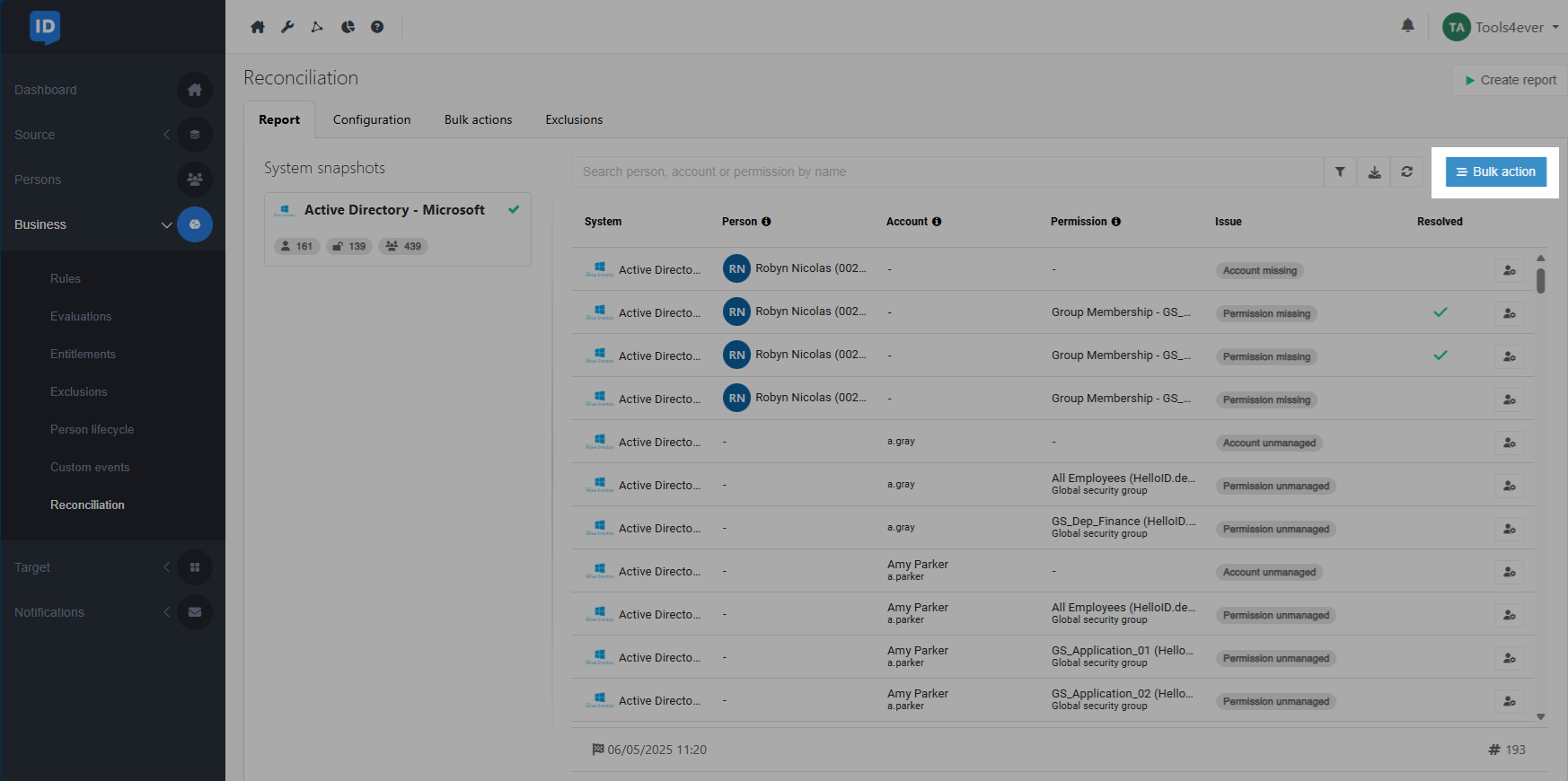1568x781 pixels.
Task: Click the Account missing badge
Action: [1260, 270]
